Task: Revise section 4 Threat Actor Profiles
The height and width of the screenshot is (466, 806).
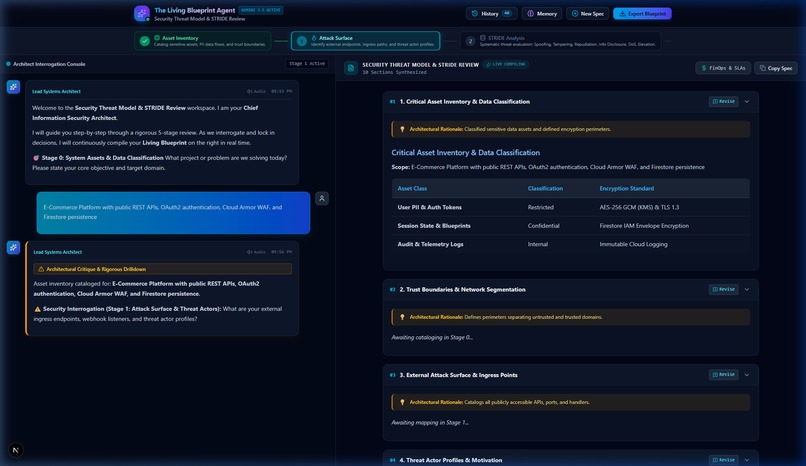Action: [723, 460]
